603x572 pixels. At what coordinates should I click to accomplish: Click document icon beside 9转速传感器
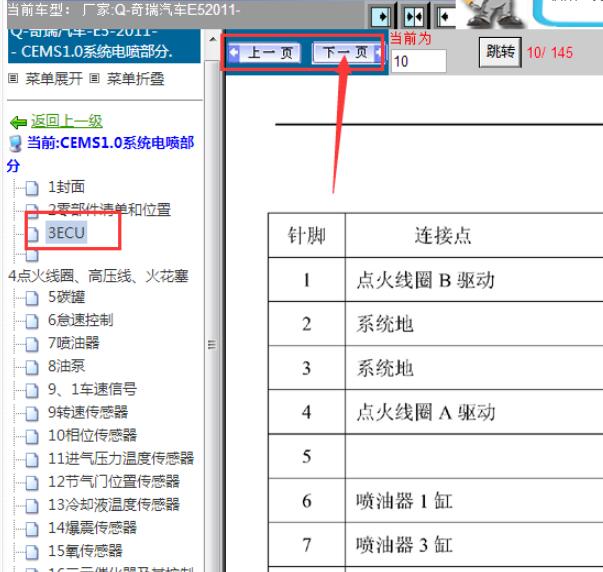(32, 414)
